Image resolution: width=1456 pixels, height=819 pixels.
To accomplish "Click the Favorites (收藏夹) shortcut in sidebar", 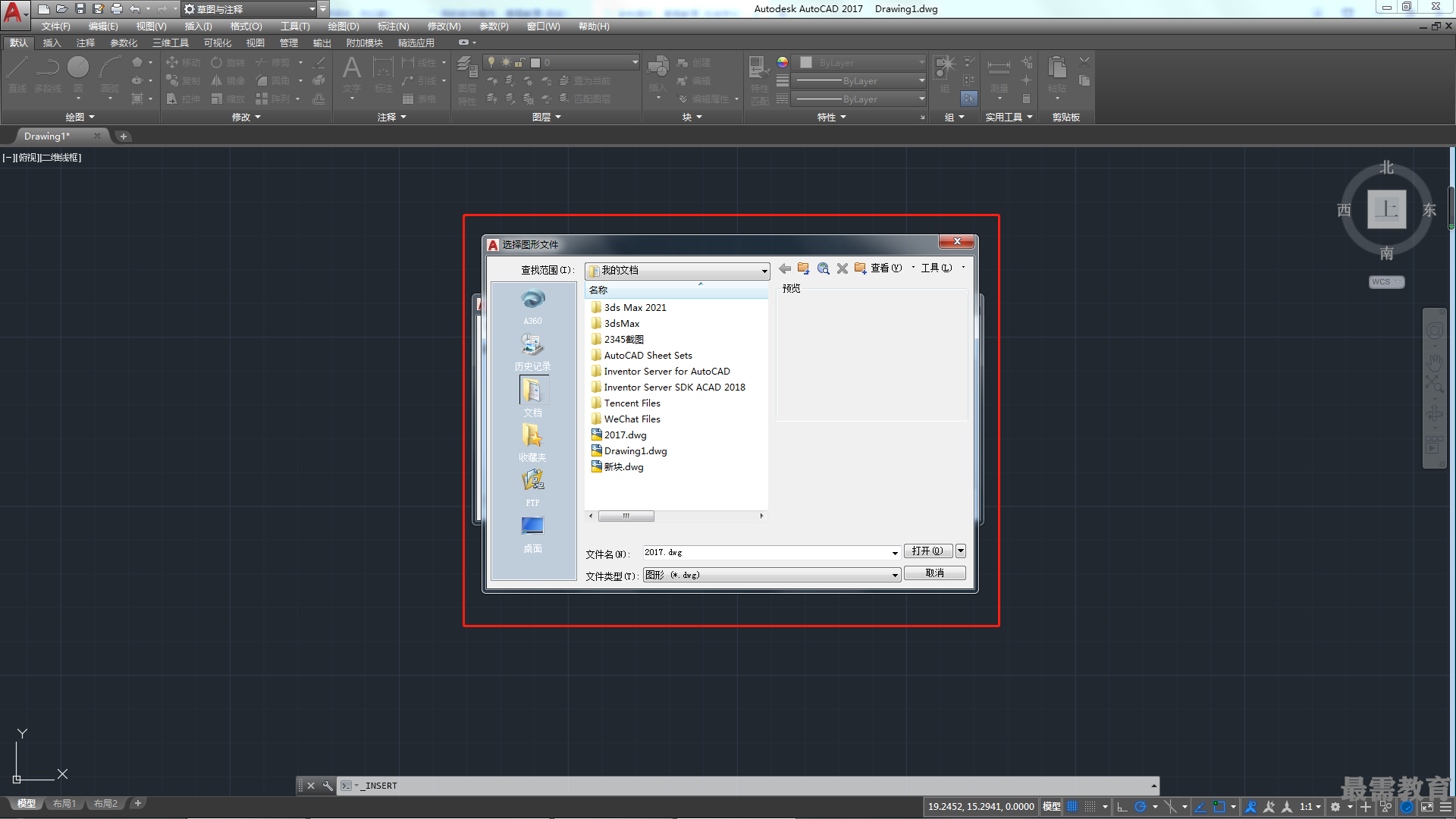I will tap(532, 443).
